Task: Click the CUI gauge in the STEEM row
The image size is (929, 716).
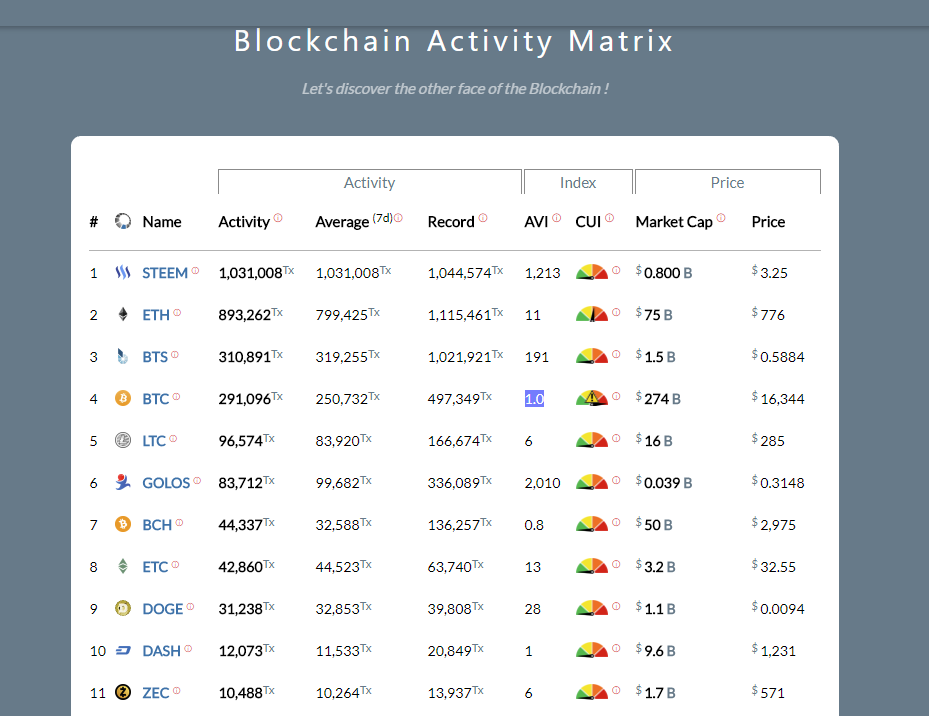Action: point(592,272)
